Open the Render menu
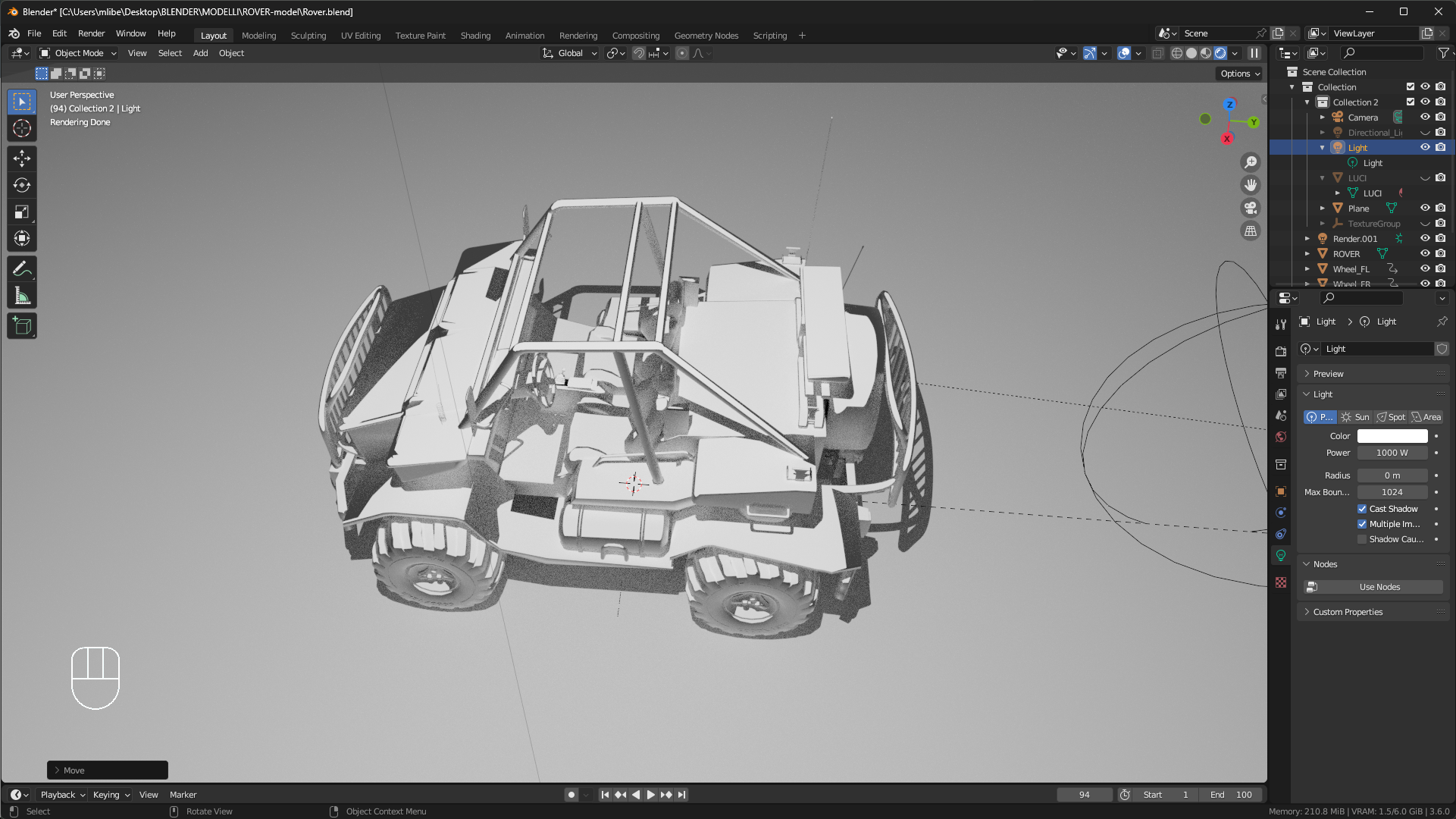The image size is (1456, 819). [91, 33]
